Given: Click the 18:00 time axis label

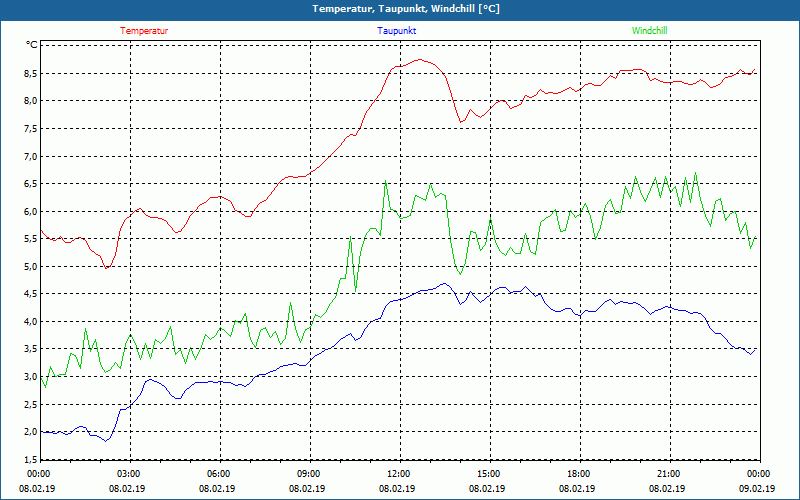Looking at the screenshot, I should (x=580, y=474).
